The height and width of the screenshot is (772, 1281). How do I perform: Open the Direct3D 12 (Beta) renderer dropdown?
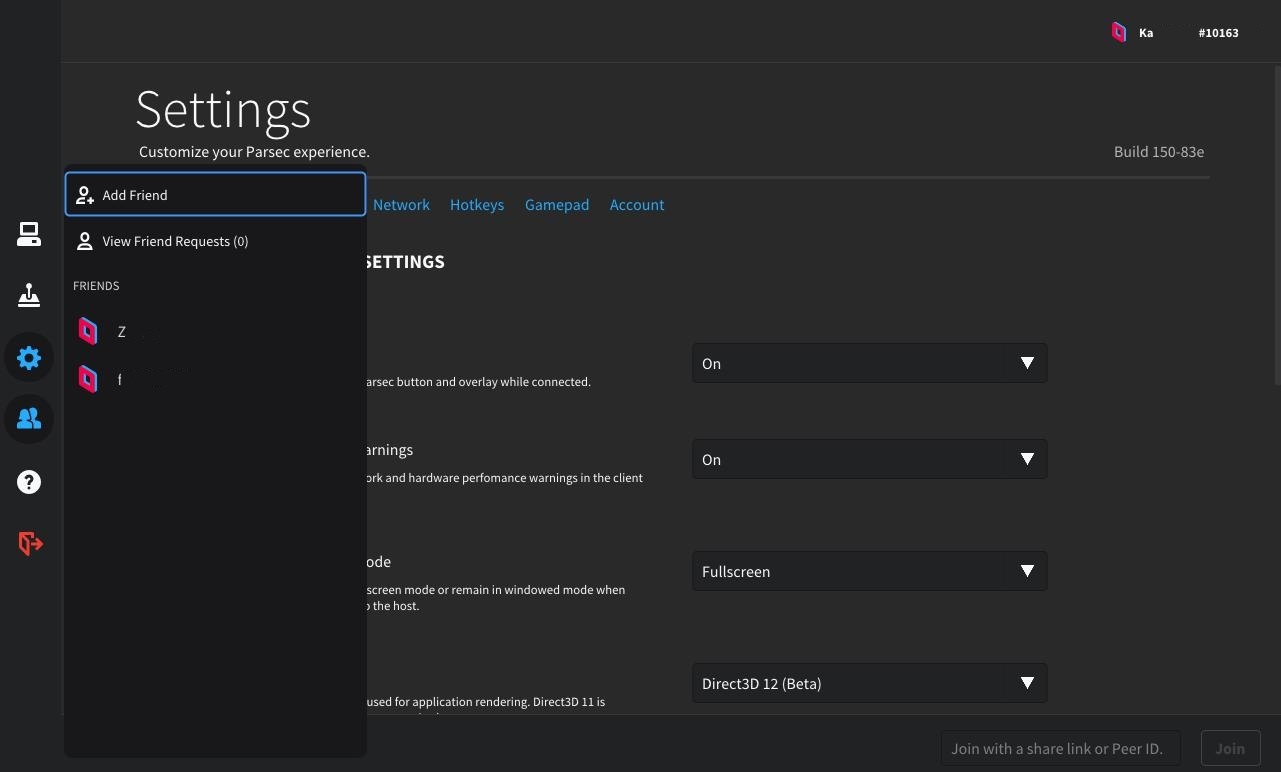pyautogui.click(x=869, y=683)
